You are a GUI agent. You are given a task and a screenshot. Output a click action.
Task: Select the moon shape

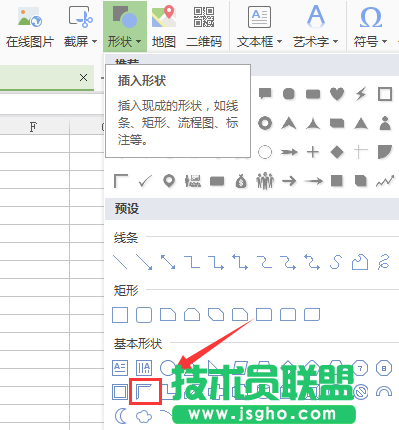tap(121, 416)
